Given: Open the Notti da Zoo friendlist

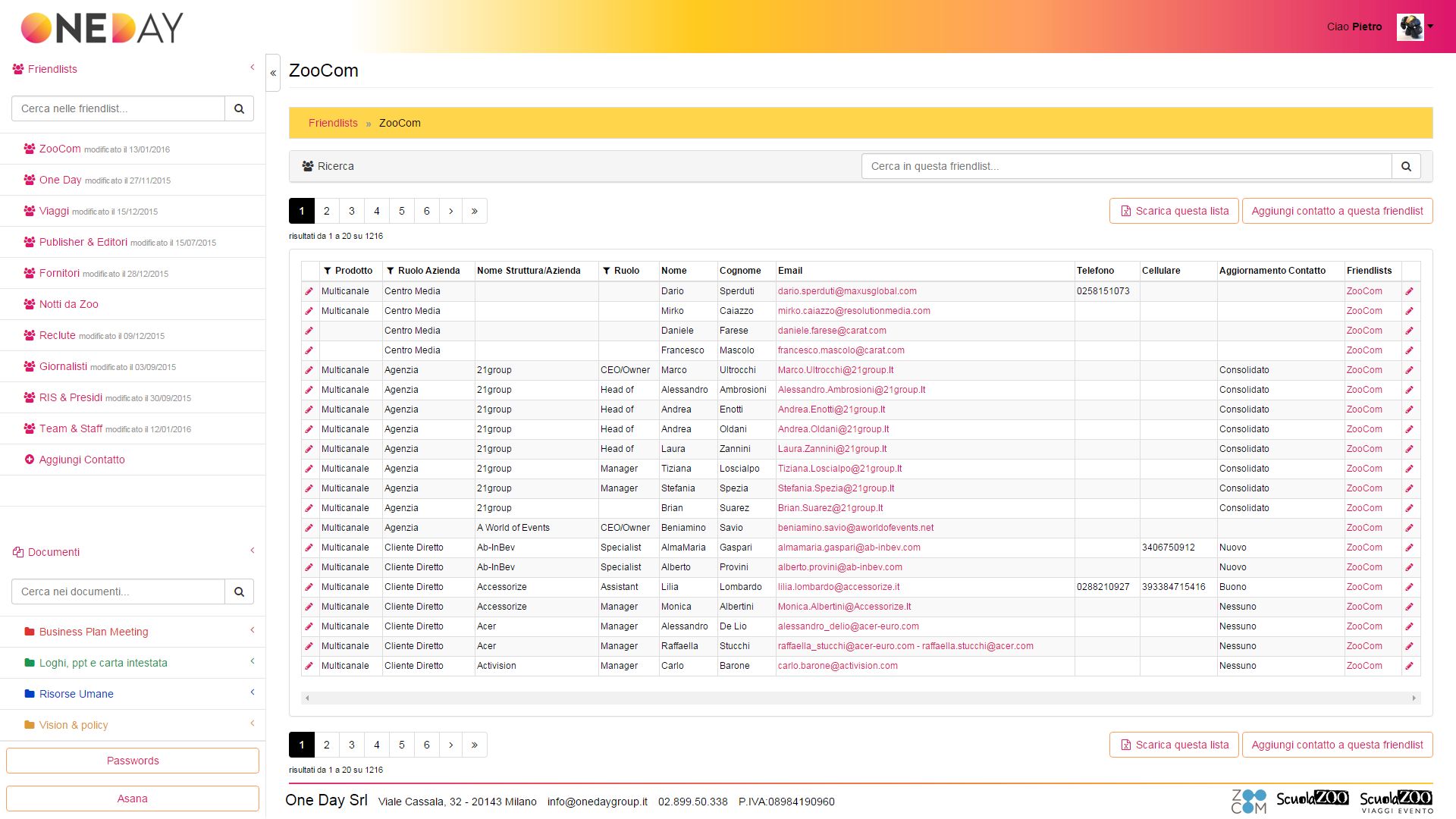Looking at the screenshot, I should click(69, 304).
